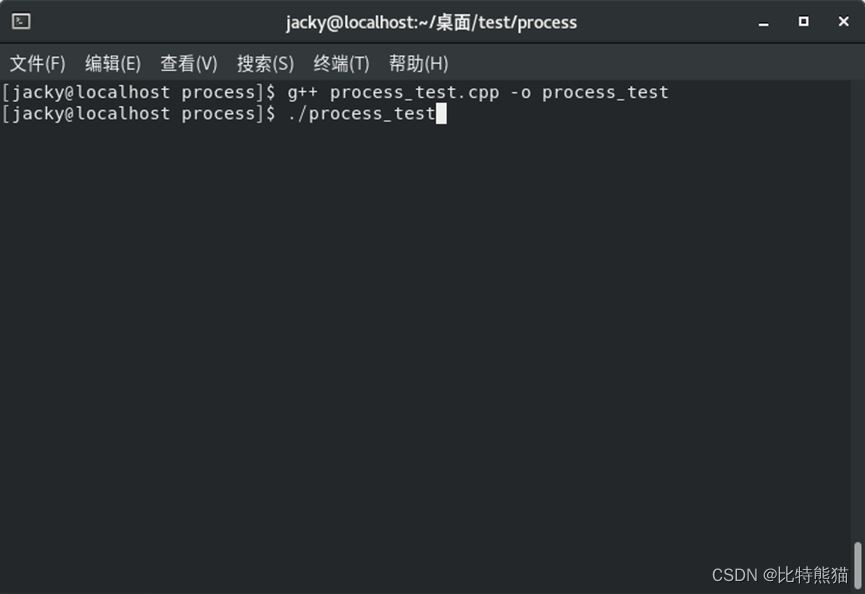
Task: Click the terminal icon in the title bar
Action: pos(21,21)
